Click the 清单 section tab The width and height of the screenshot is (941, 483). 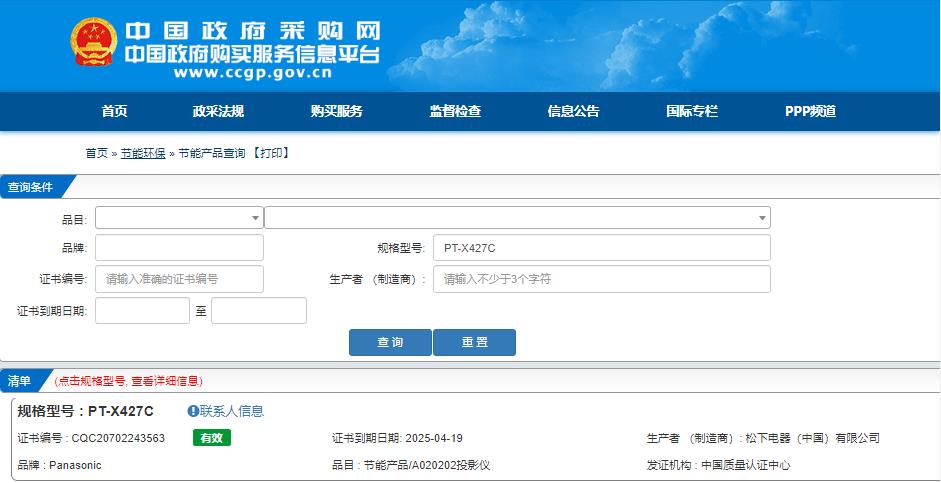coord(19,380)
